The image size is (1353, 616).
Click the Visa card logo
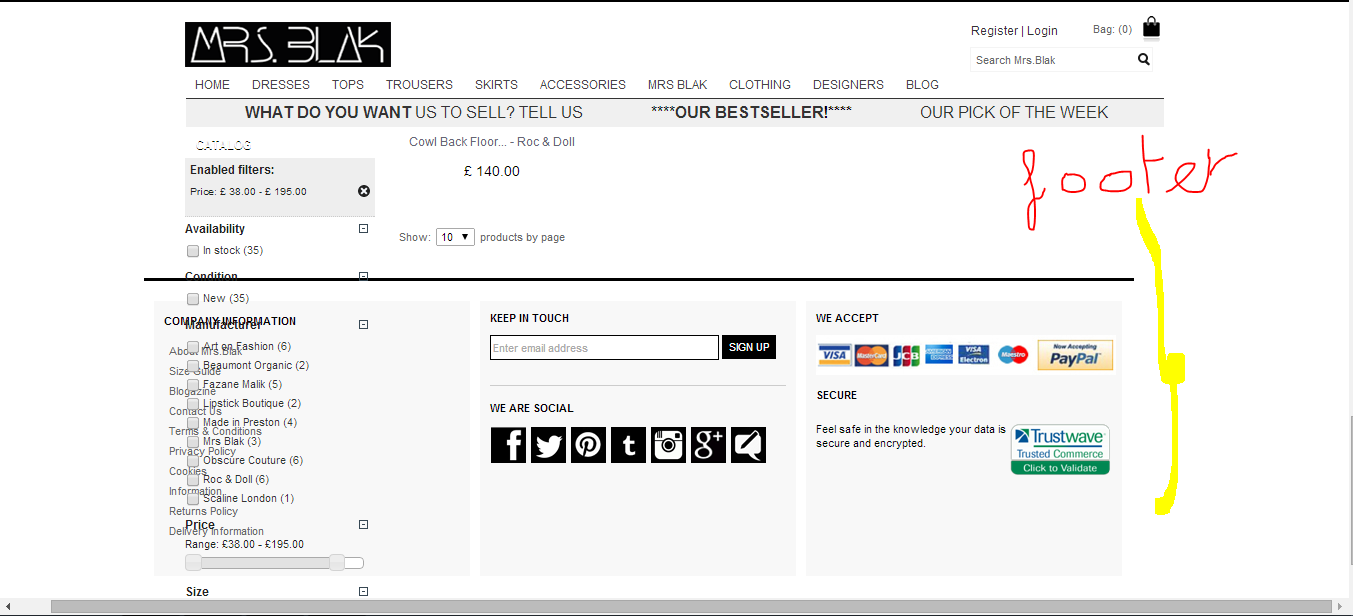coord(834,355)
